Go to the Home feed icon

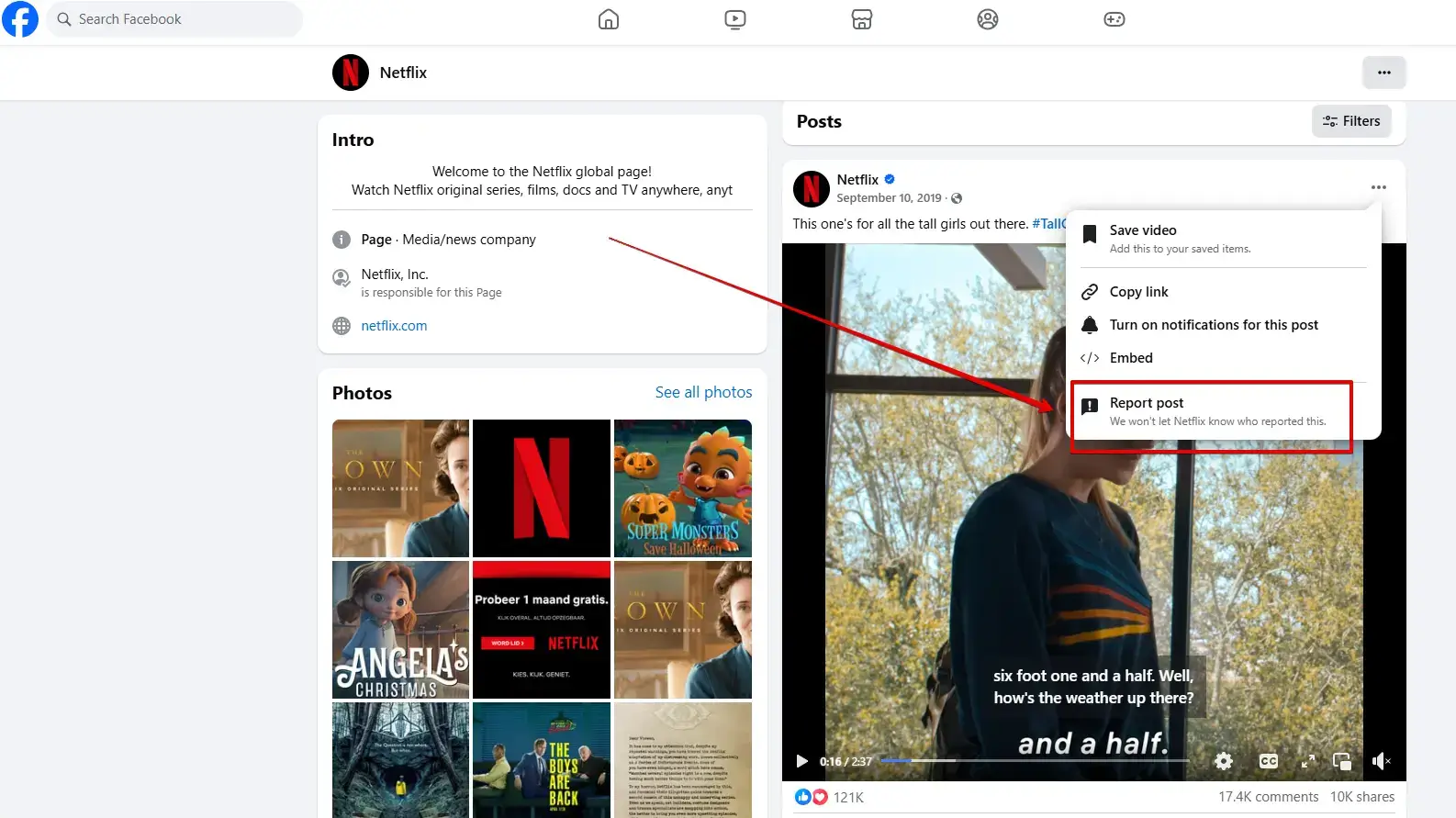point(609,19)
